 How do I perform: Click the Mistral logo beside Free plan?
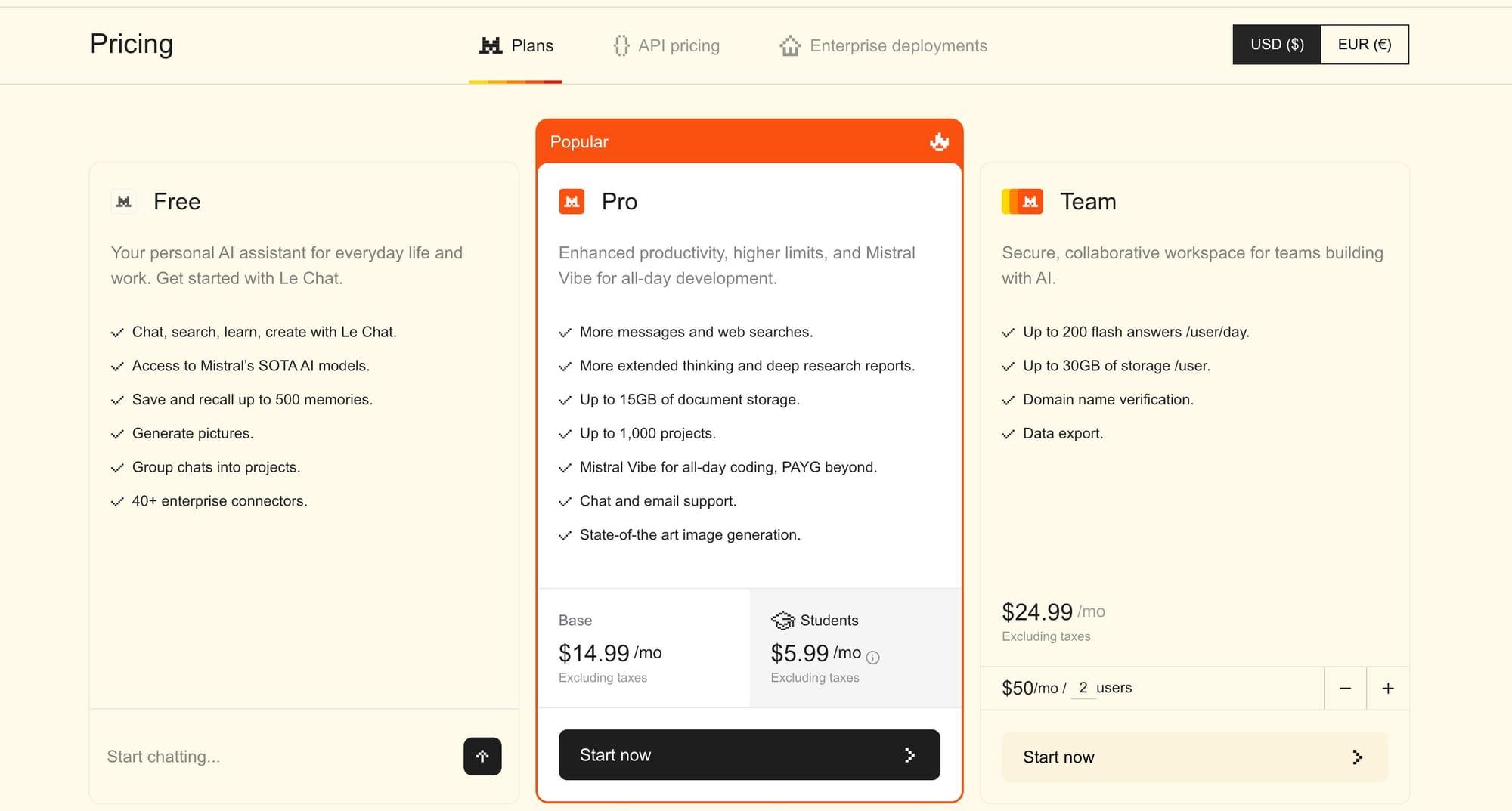click(124, 202)
